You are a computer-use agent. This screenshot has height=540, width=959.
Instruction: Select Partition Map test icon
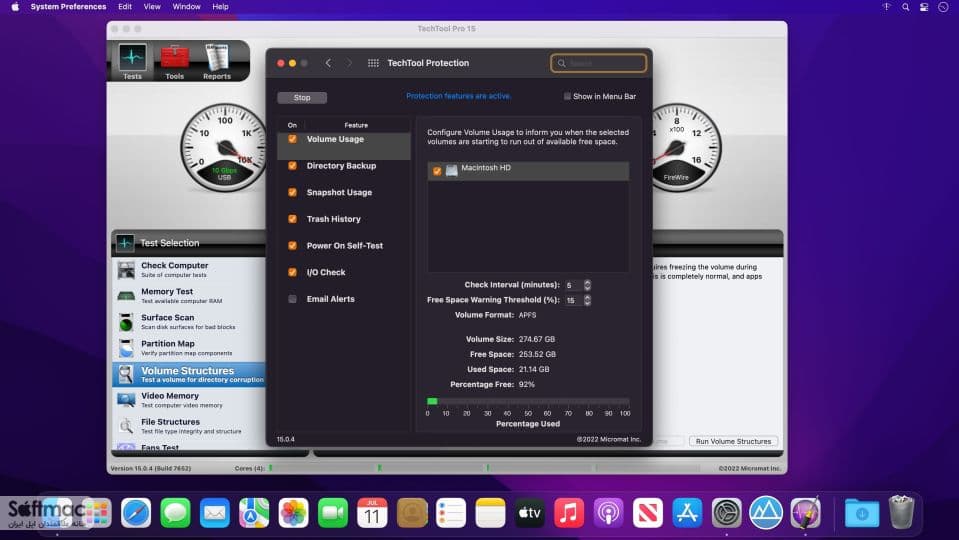pyautogui.click(x=126, y=348)
